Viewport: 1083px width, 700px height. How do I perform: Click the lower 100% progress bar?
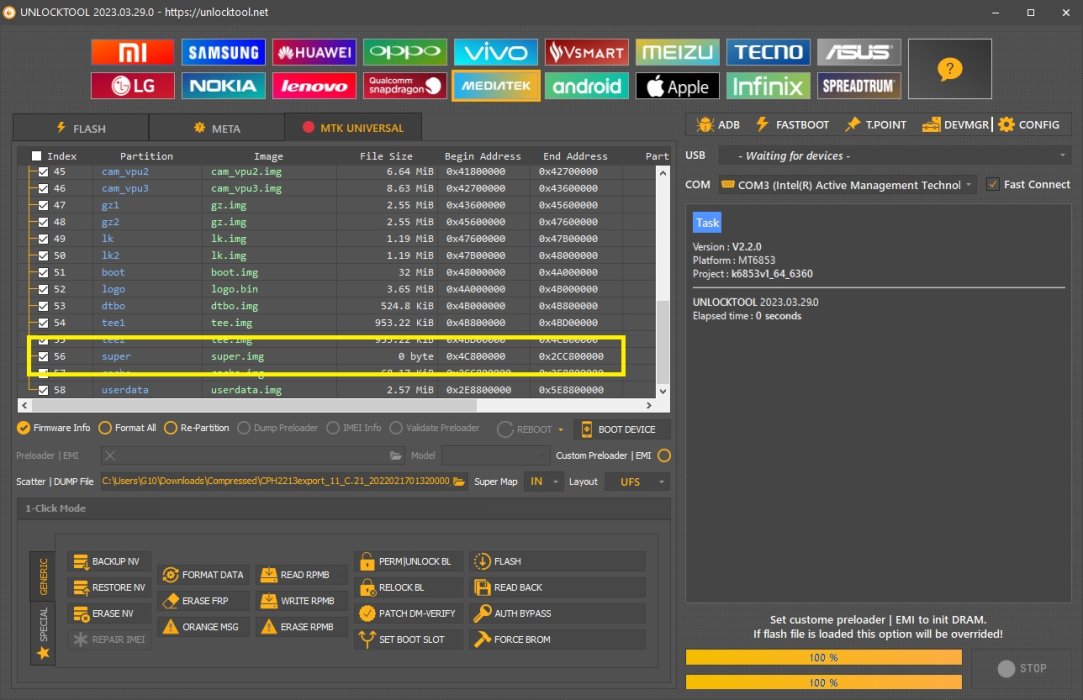pyautogui.click(x=823, y=682)
